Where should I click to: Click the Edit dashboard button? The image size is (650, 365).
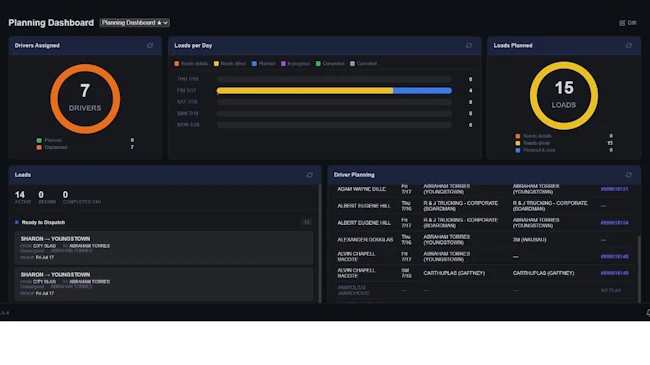628,23
